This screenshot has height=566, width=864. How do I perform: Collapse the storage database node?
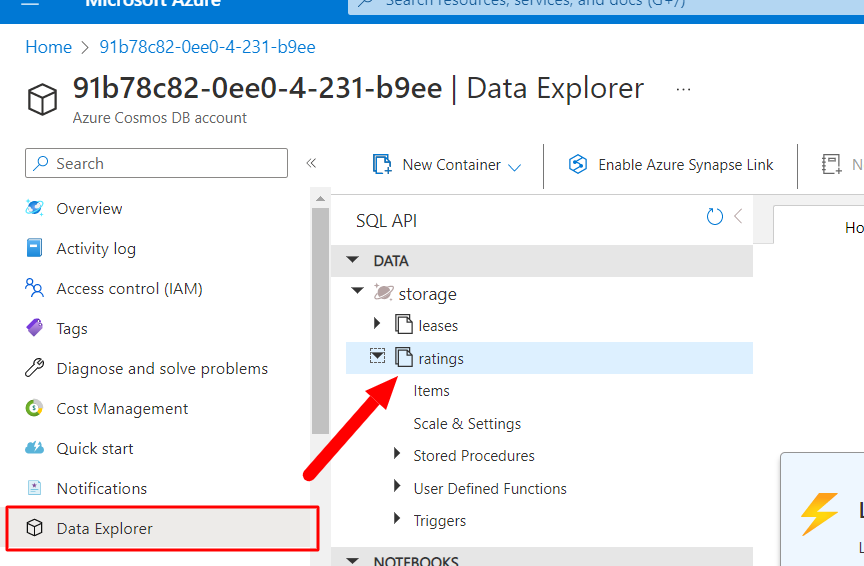pos(358,290)
